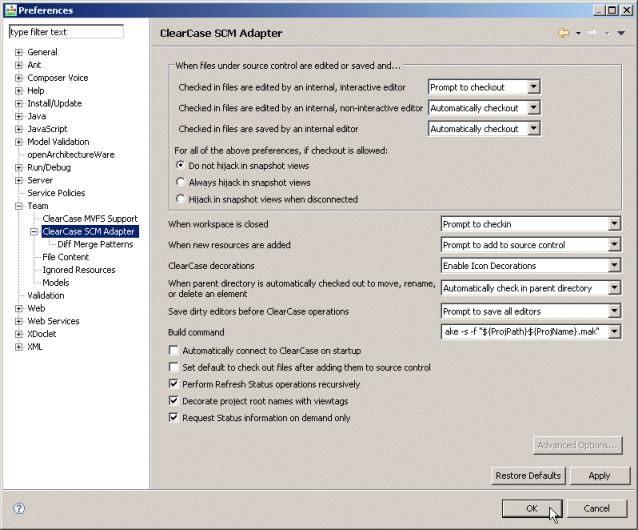Confirm with the OK button
The height and width of the screenshot is (530, 638).
point(532,508)
